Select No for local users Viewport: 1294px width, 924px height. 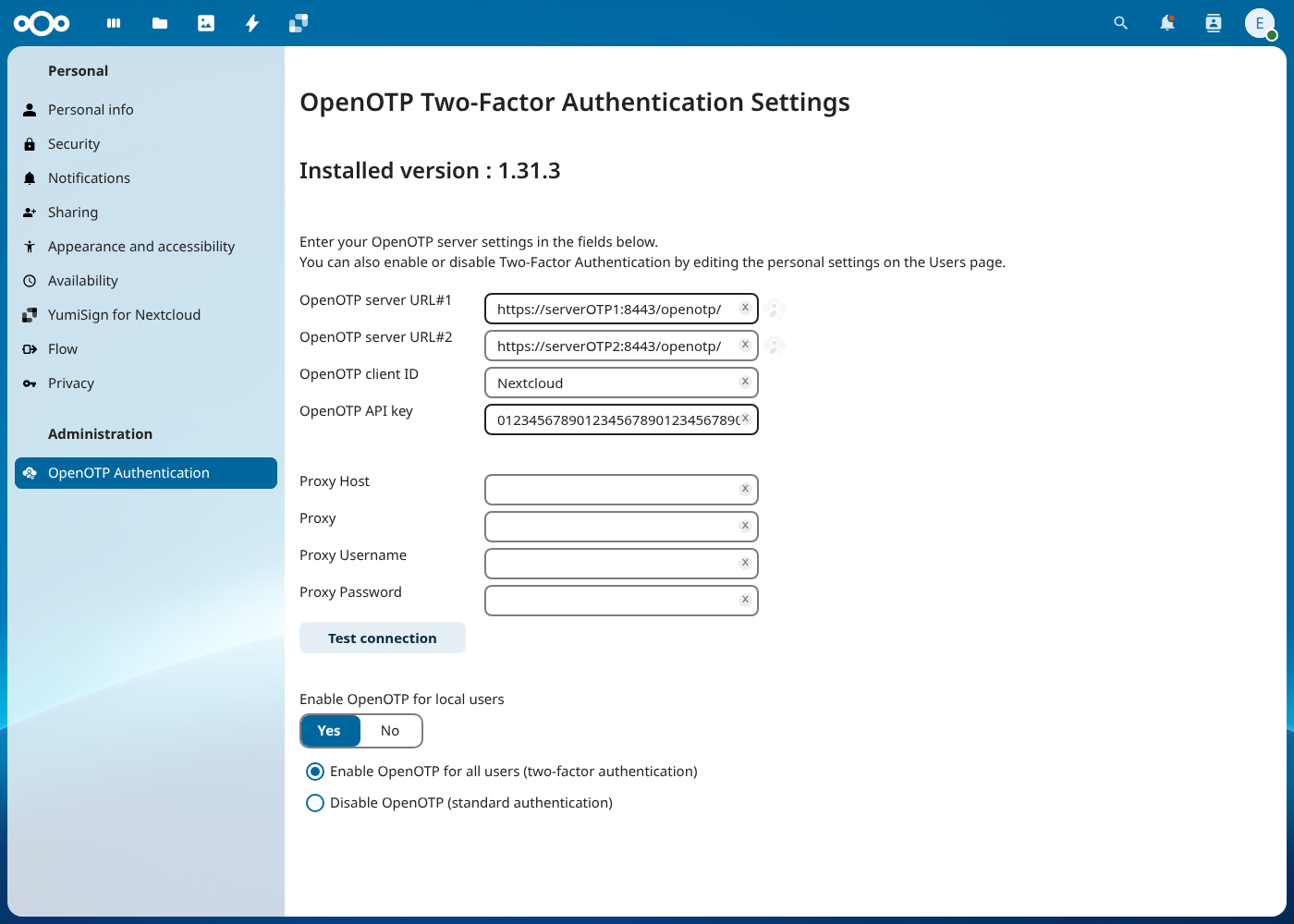coord(391,731)
